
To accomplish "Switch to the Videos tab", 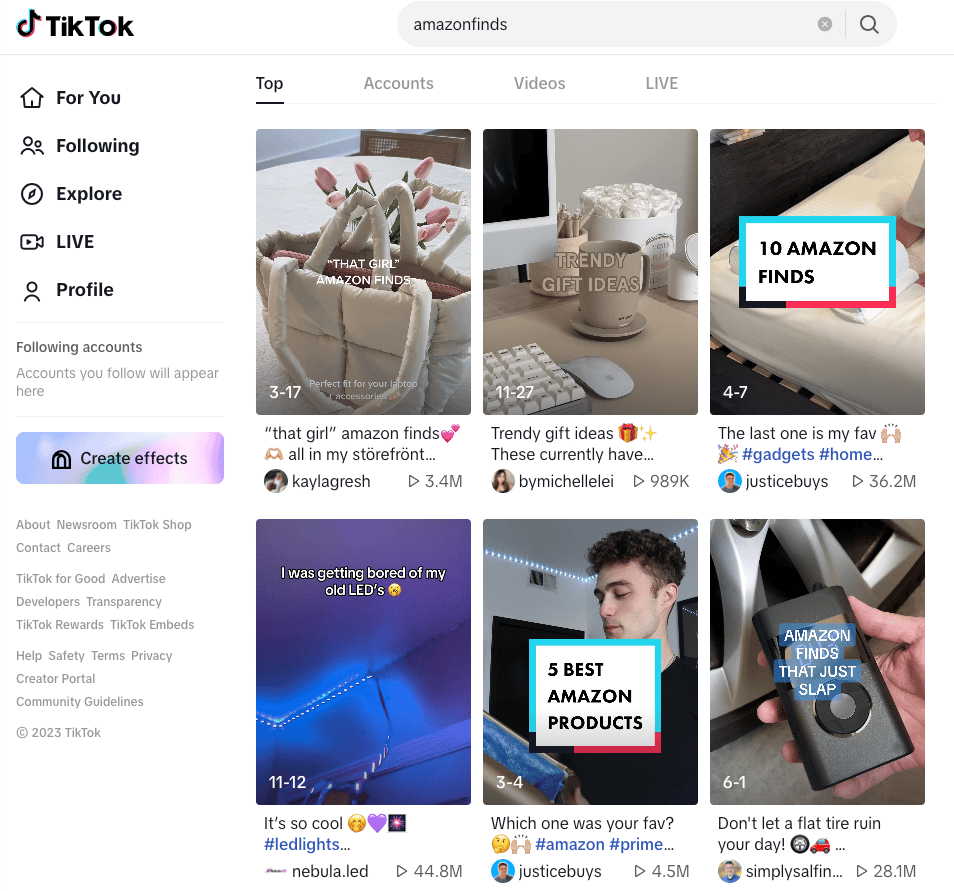I will 540,84.
